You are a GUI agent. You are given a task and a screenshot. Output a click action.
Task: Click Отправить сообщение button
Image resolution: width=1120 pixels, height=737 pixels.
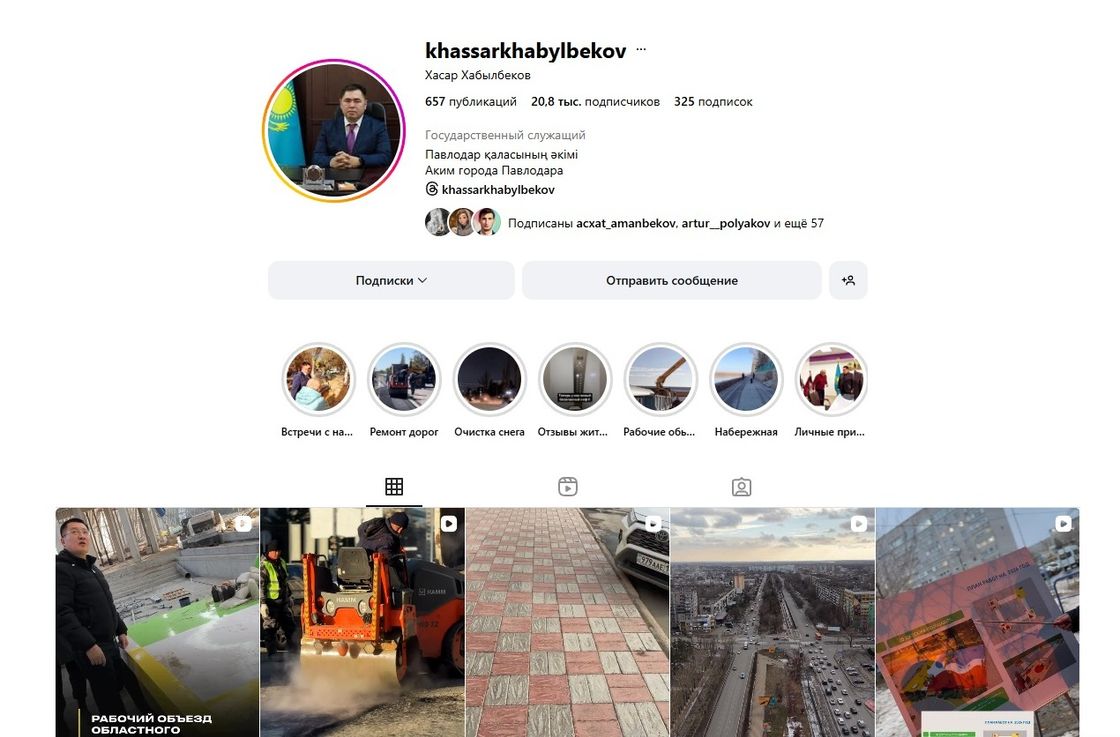click(671, 280)
